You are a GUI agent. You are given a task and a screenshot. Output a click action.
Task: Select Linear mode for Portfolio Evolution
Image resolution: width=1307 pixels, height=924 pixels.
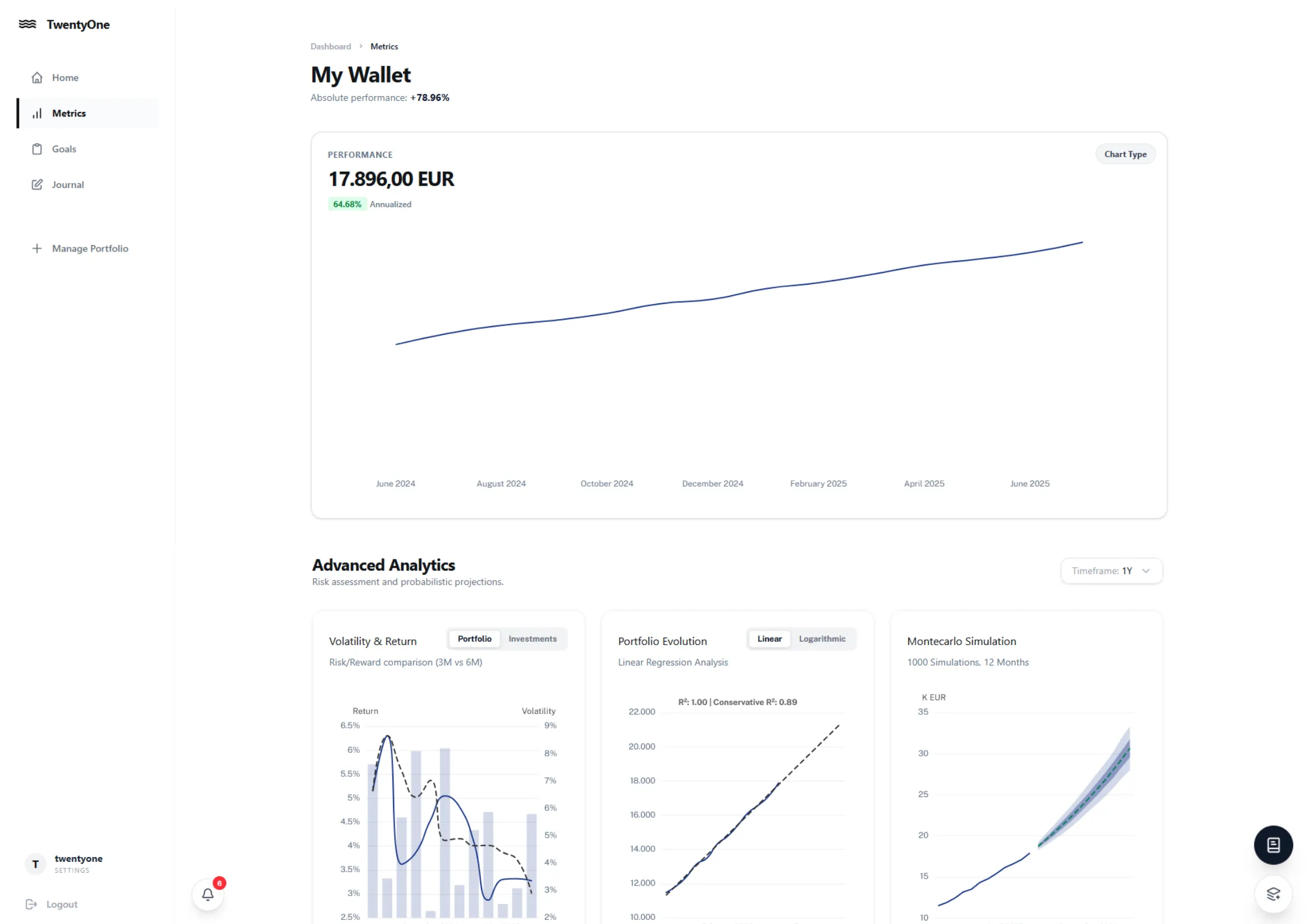[769, 638]
